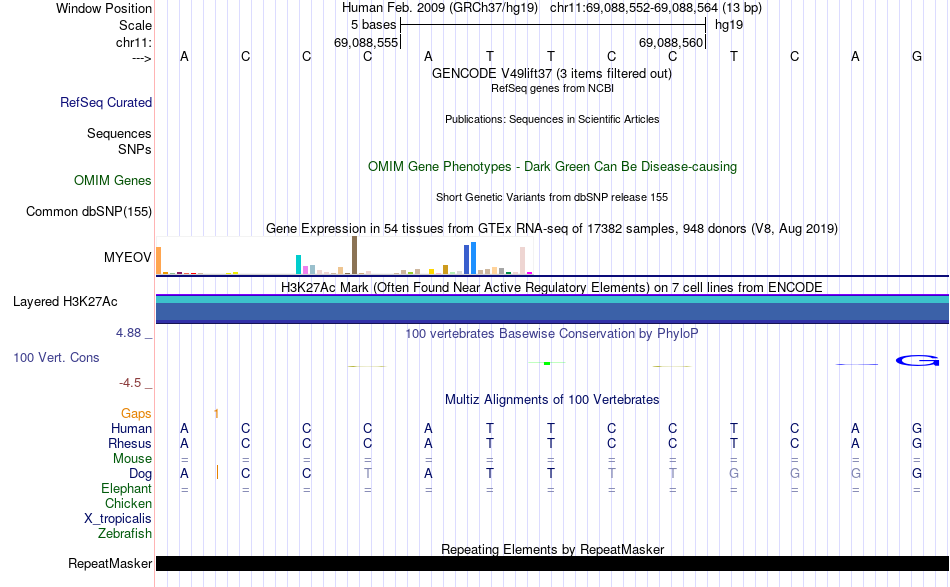
Task: Click the 69,088,560 position marker
Action: [x=671, y=42]
